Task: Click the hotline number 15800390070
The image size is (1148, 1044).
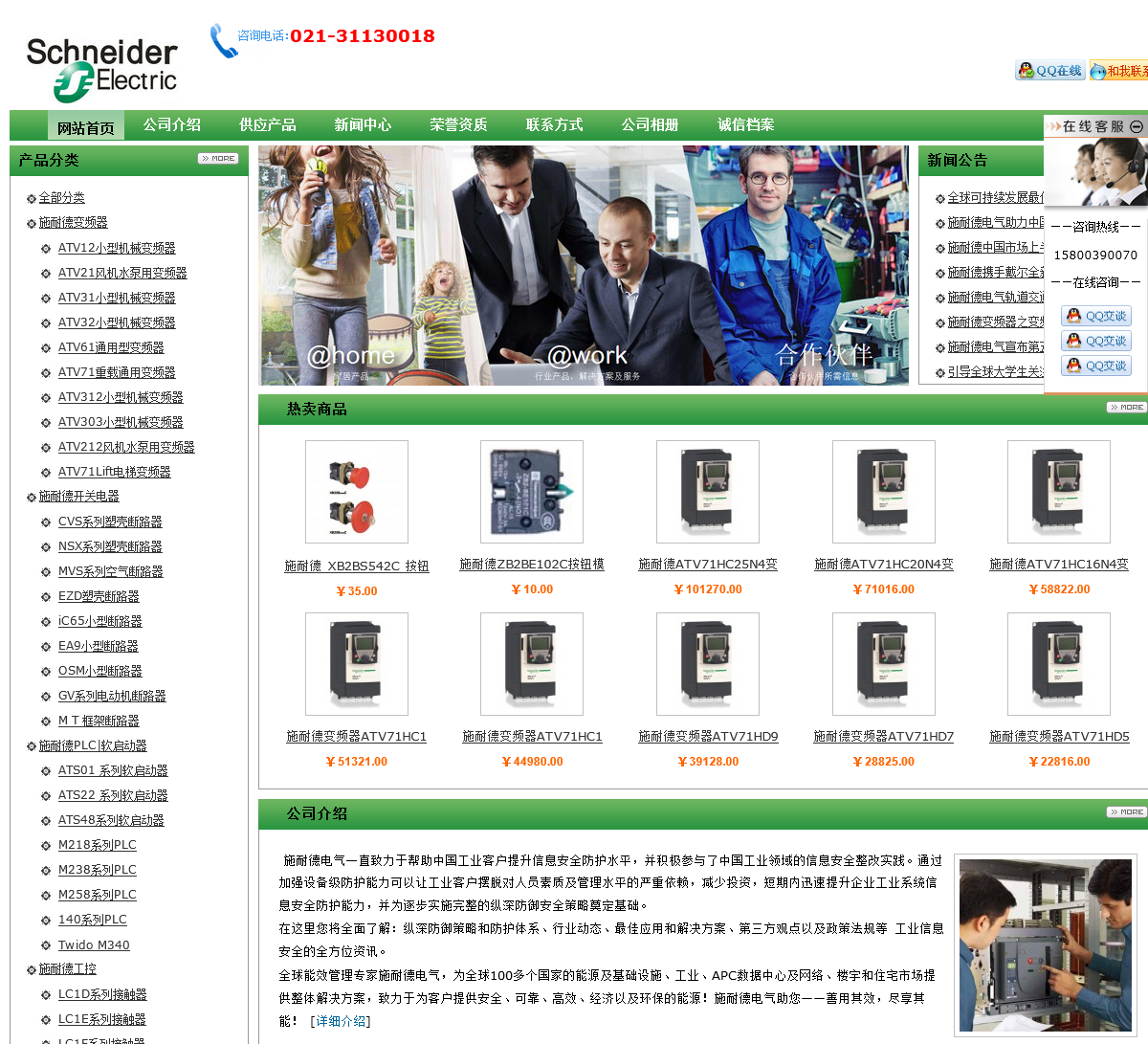Action: 1095,255
